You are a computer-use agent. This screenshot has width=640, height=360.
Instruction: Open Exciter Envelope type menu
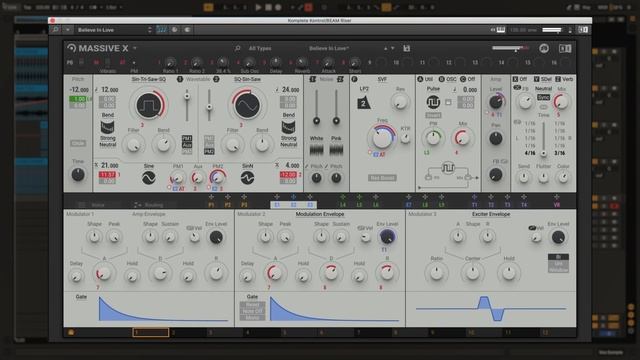tap(491, 214)
